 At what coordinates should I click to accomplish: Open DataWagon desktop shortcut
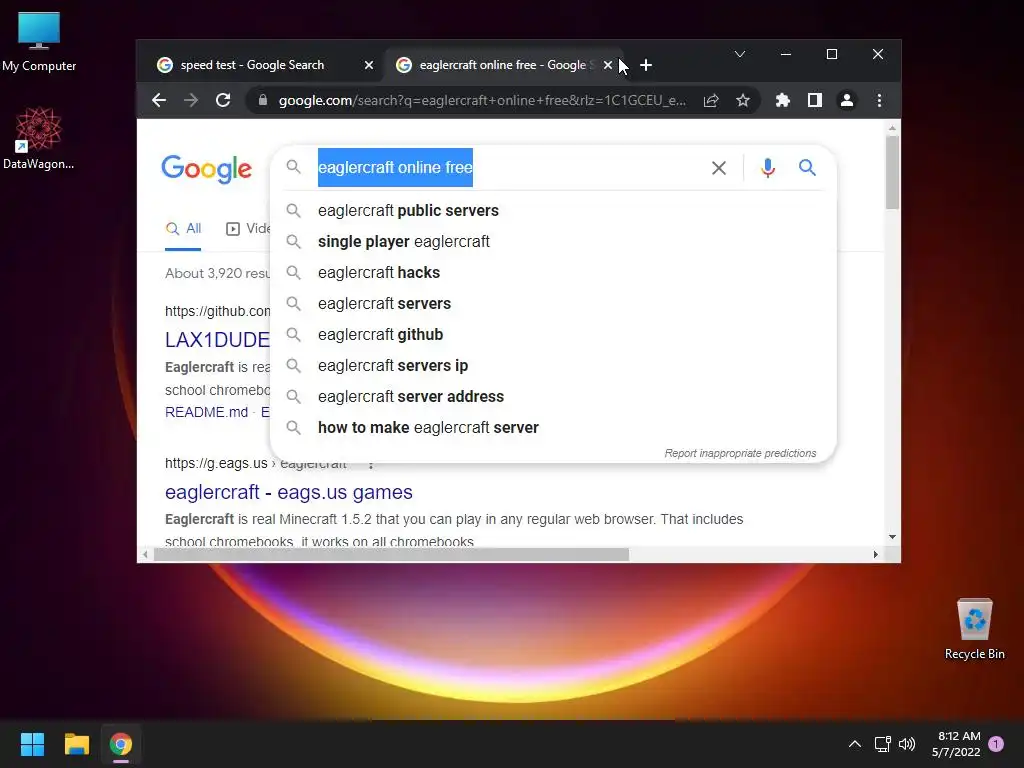click(39, 138)
